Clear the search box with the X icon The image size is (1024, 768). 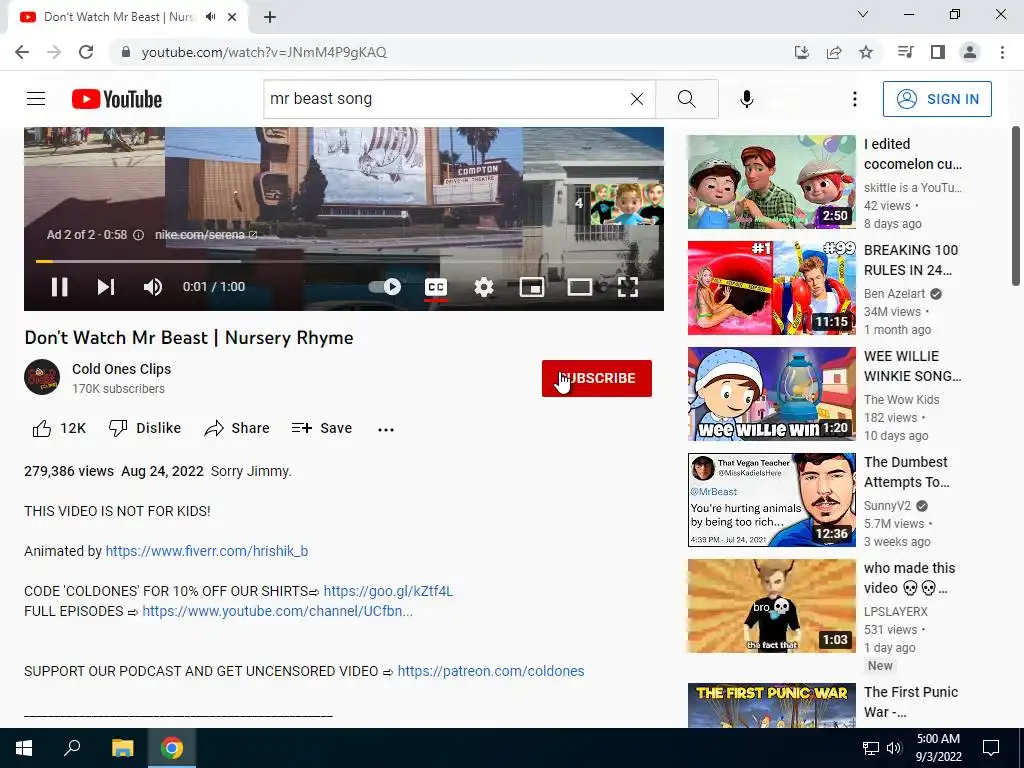click(x=637, y=99)
